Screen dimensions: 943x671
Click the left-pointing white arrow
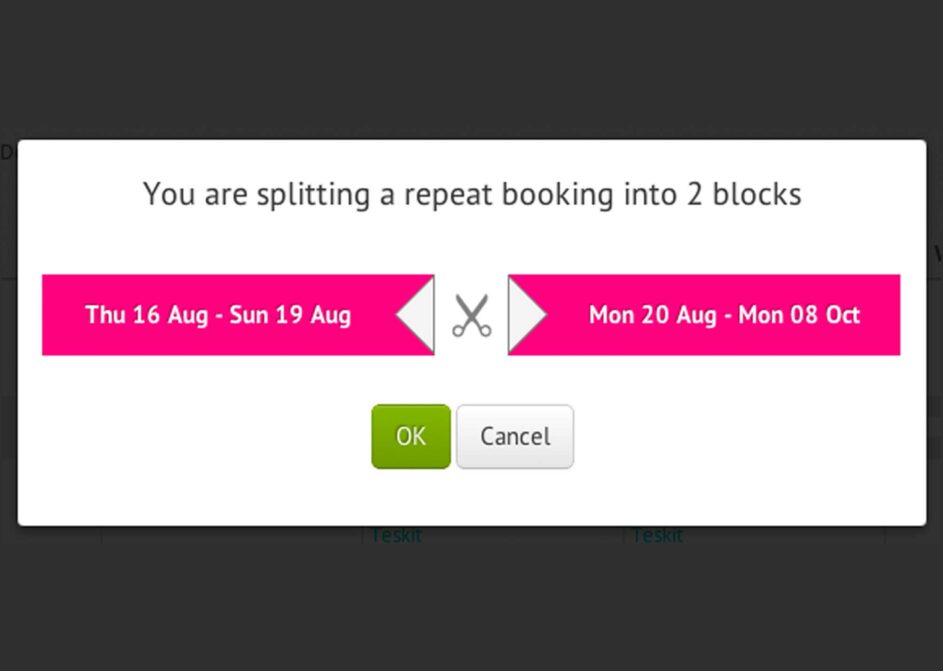click(x=415, y=314)
